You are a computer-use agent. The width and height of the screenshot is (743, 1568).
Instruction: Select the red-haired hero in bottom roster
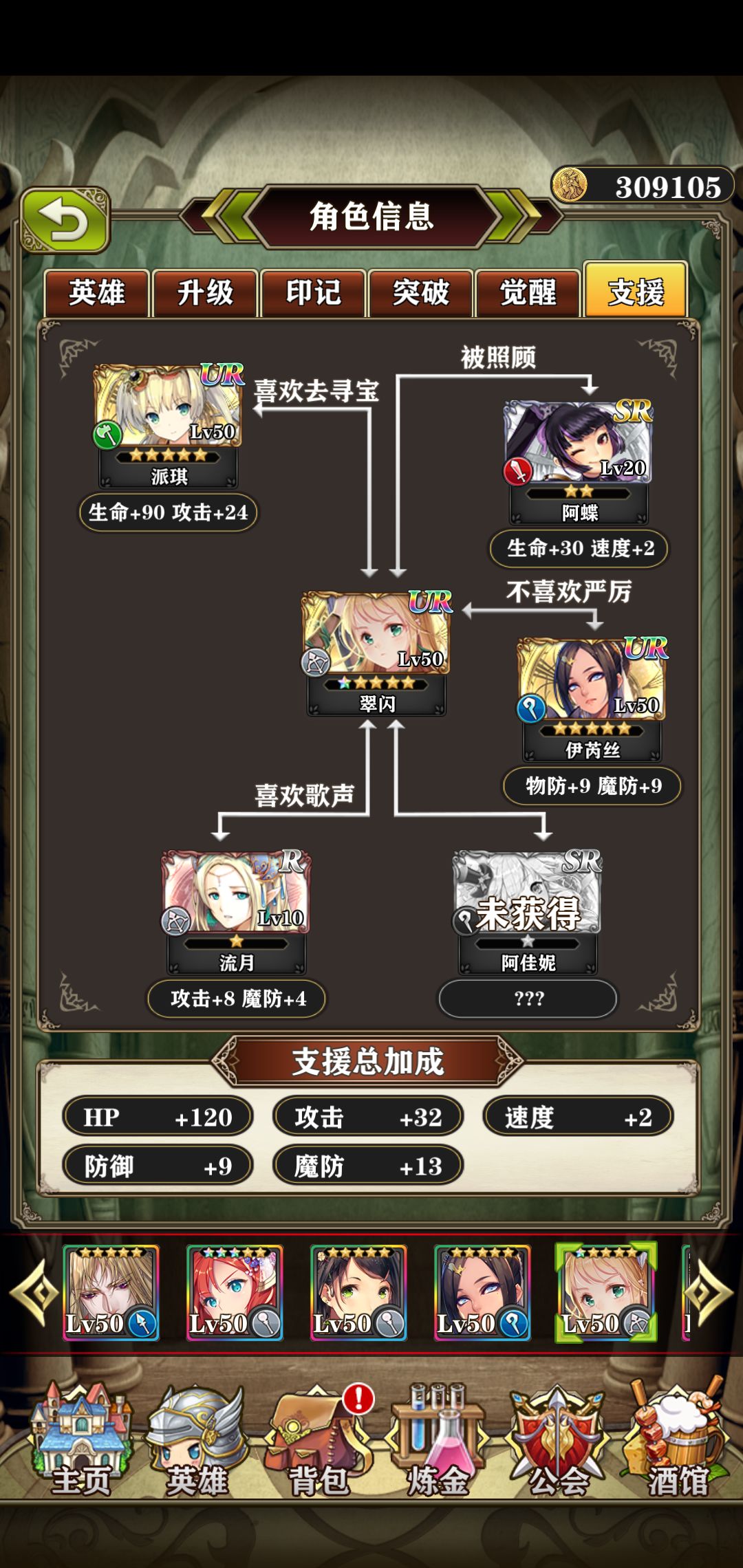click(x=234, y=1292)
